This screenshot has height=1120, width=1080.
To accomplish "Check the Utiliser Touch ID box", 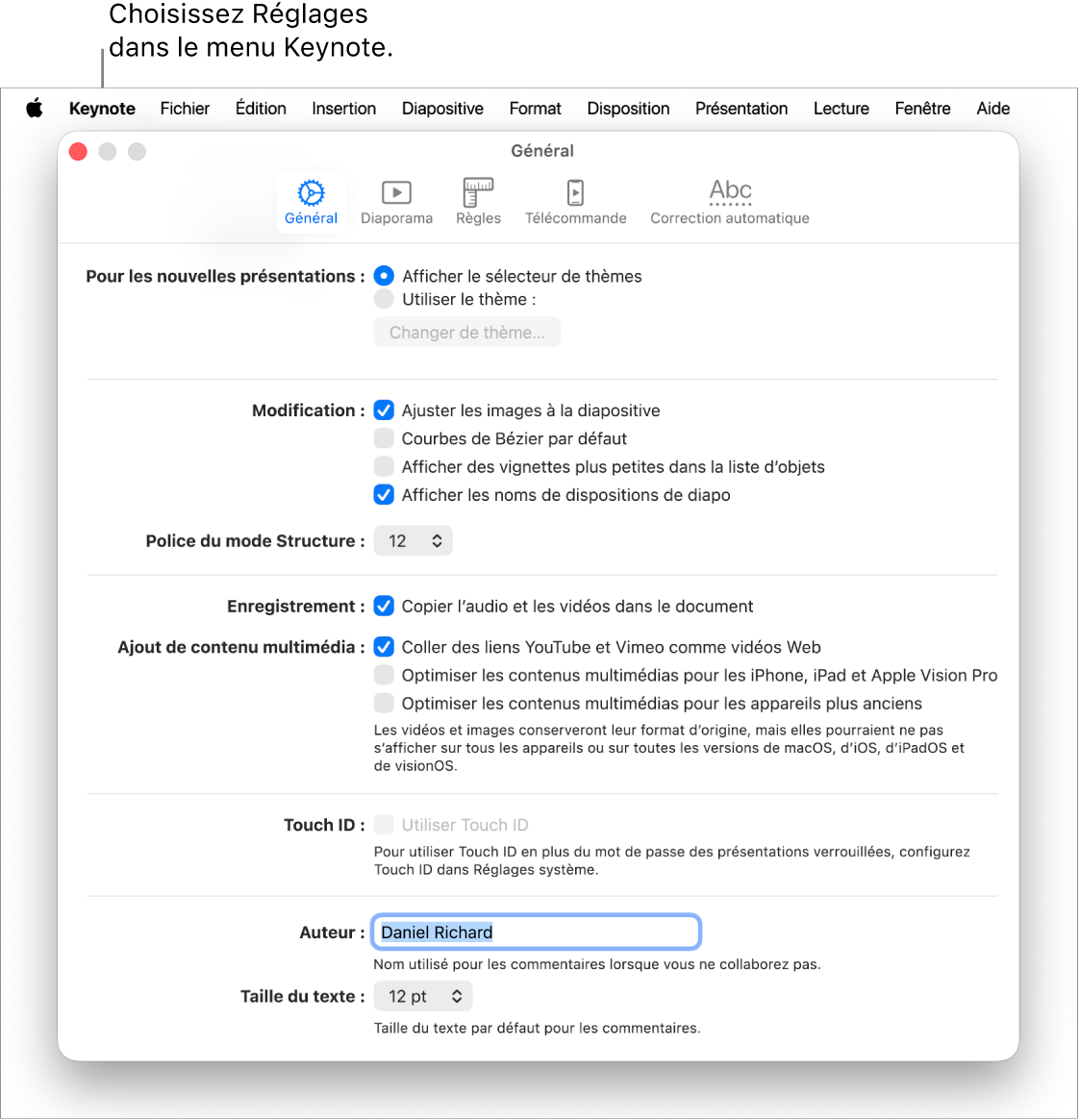I will pos(384,824).
